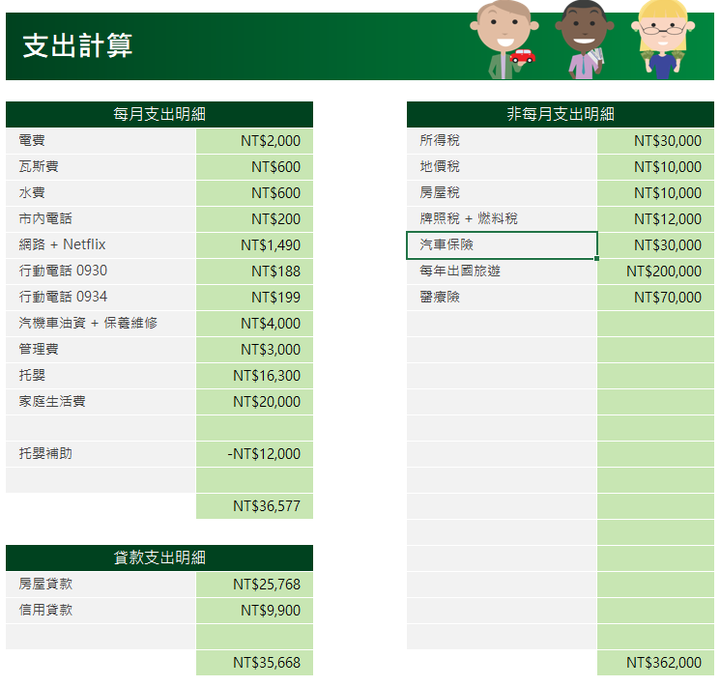Click the 網路 + Netflix label cell
The height and width of the screenshot is (686, 720).
point(101,245)
